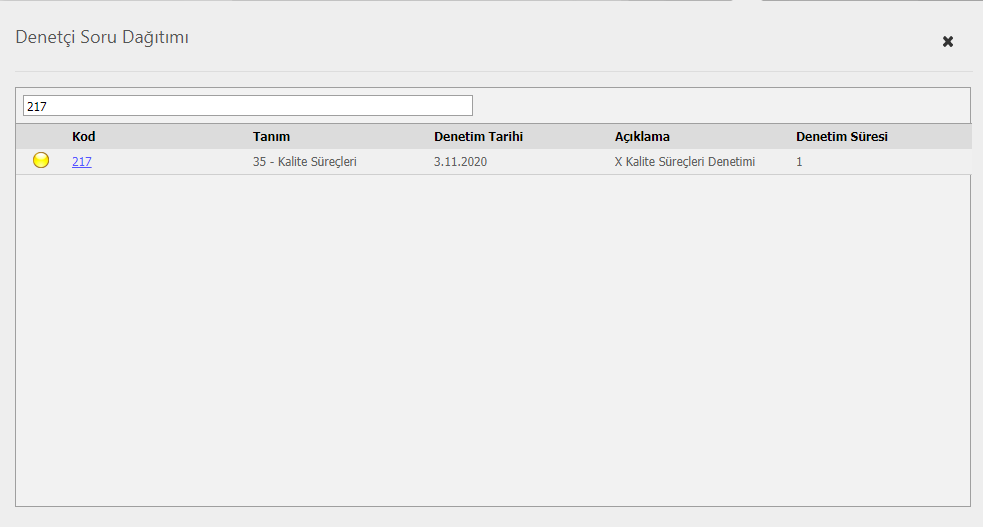Click the blank header cell above status icon
Screen dimensions: 983x527
(x=41, y=136)
